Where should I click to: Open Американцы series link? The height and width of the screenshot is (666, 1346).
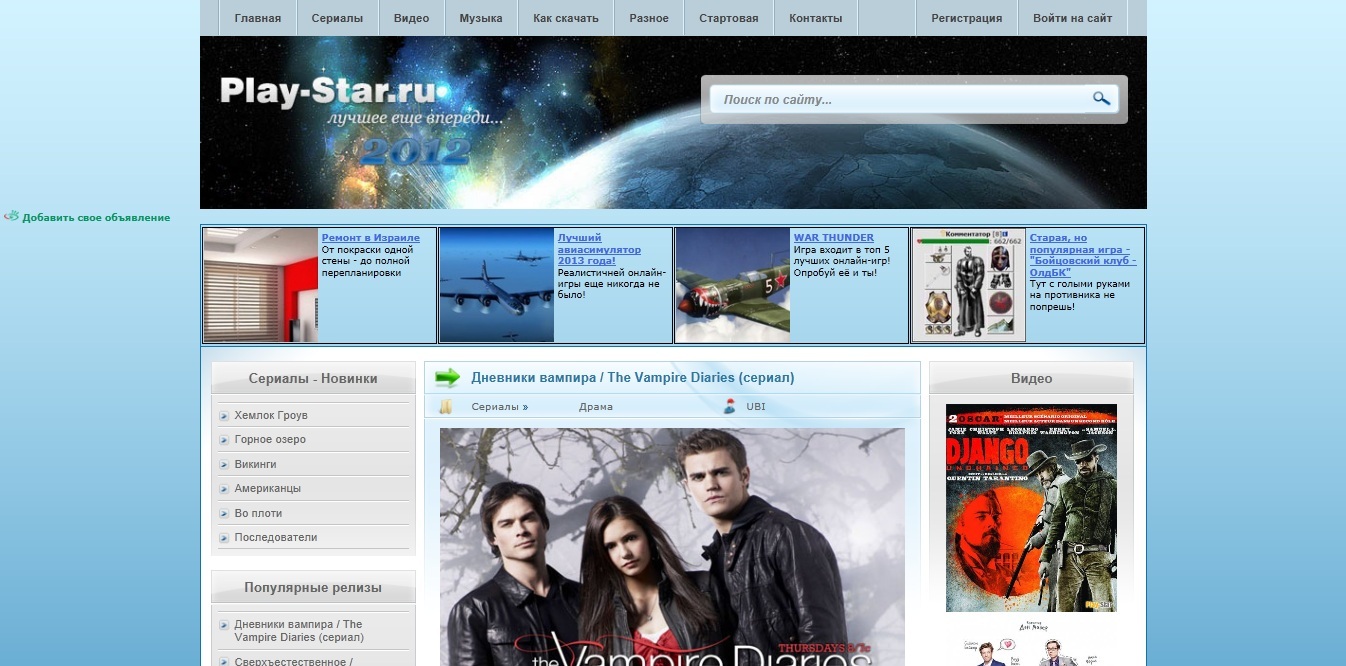(x=267, y=489)
